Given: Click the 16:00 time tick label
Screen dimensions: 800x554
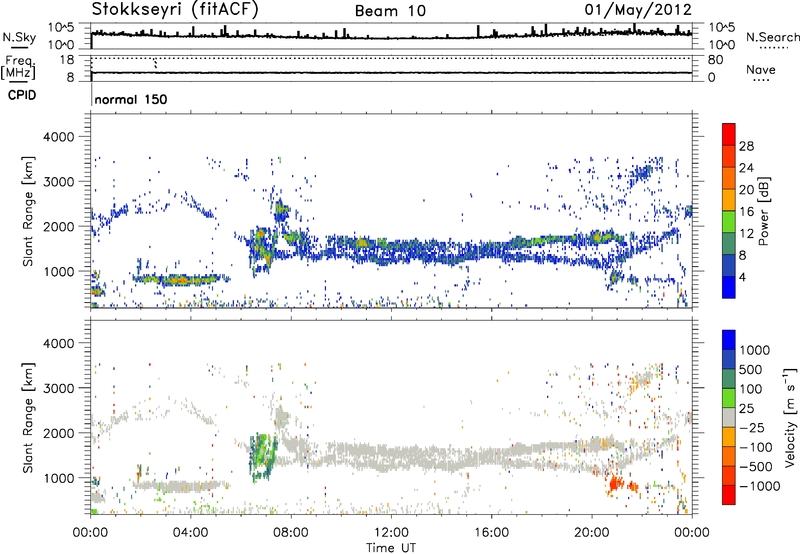Looking at the screenshot, I should (491, 533).
